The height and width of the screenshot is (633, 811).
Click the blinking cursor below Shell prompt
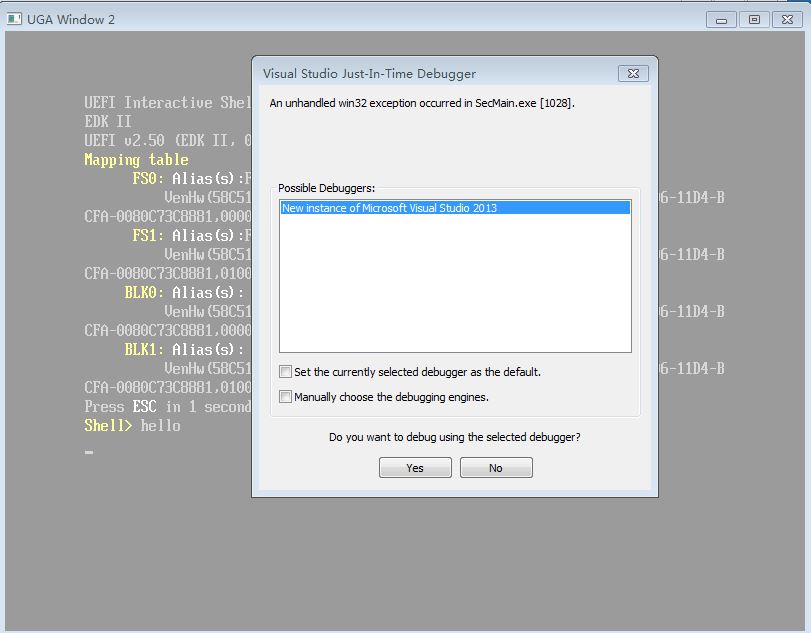point(89,452)
